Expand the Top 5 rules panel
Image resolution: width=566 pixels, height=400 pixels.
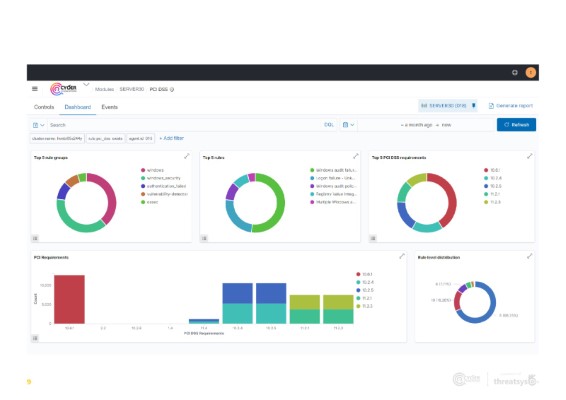[x=356, y=156]
